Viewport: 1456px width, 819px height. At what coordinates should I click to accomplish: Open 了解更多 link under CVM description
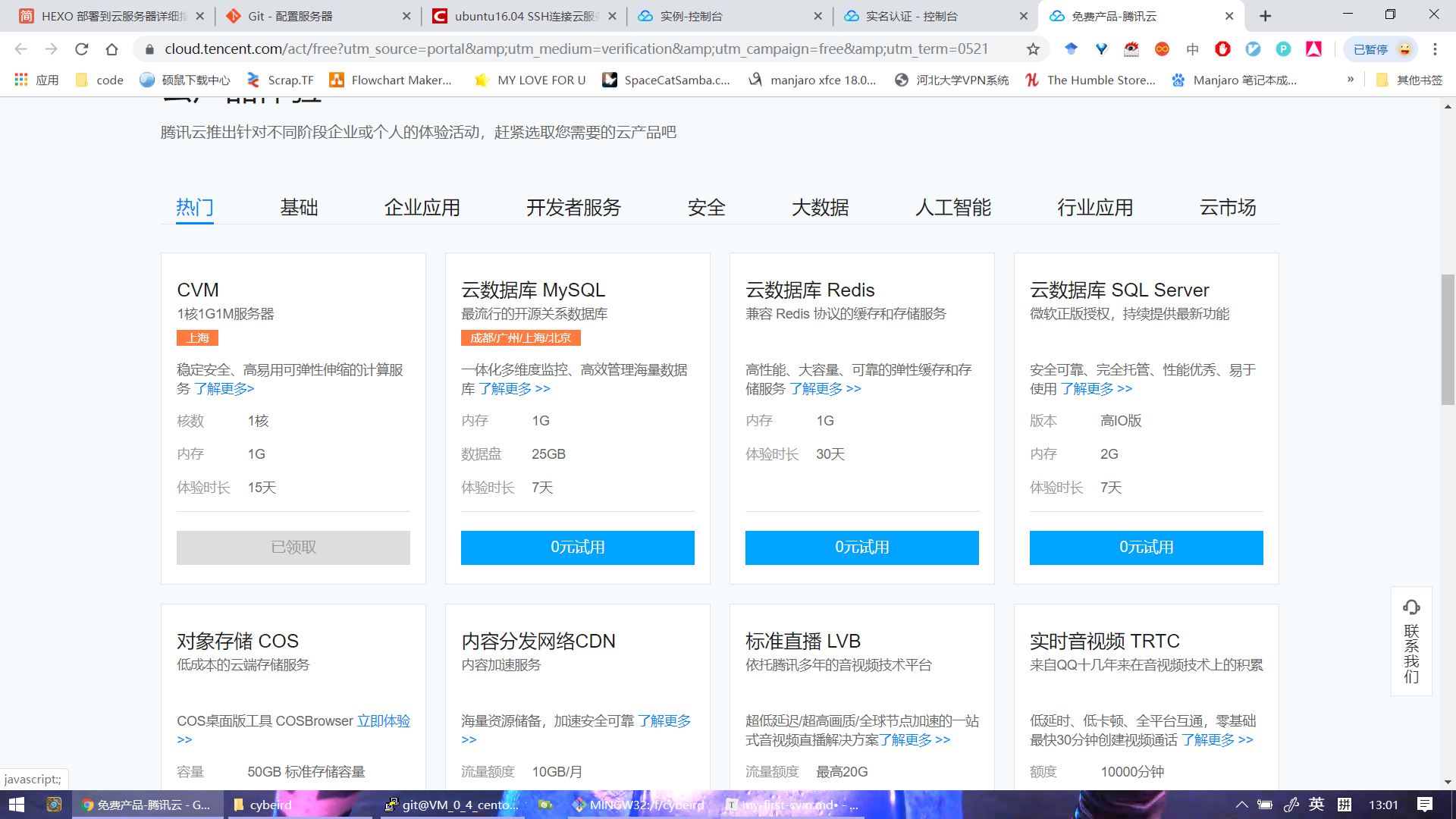(224, 389)
